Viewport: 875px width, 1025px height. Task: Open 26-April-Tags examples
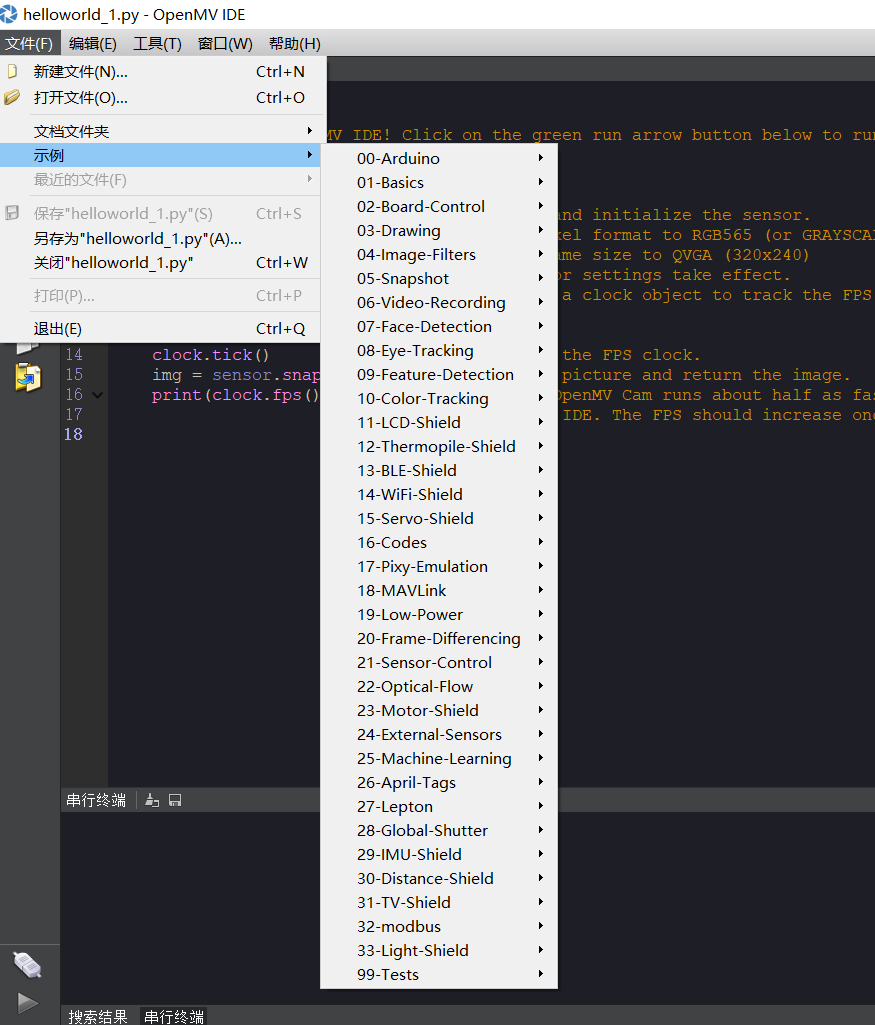tap(439, 782)
